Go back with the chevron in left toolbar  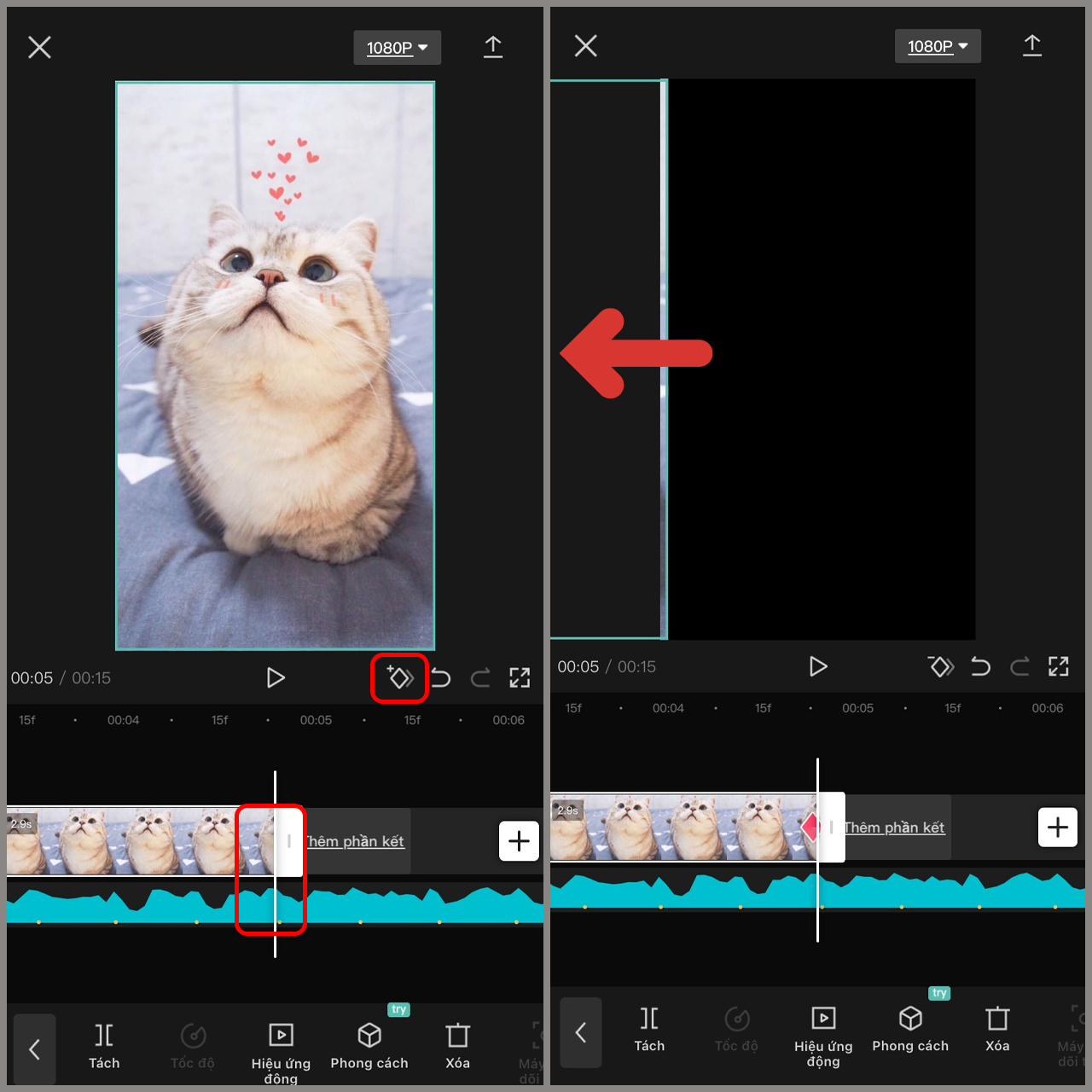pyautogui.click(x=34, y=1049)
